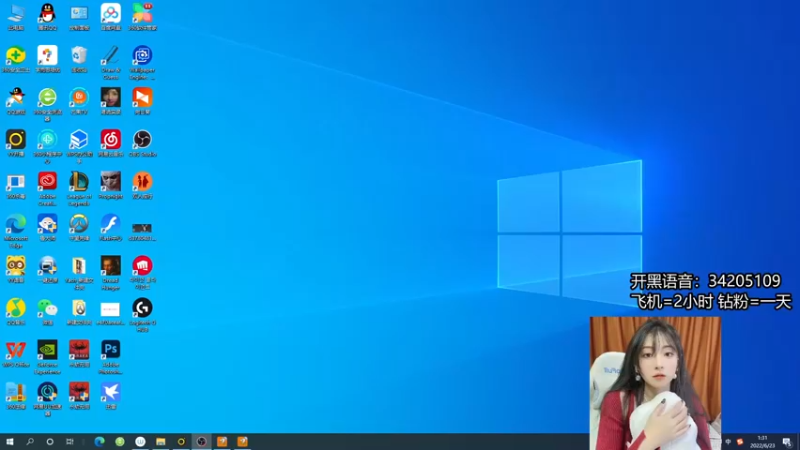Open Flash Center blue icon
The width and height of the screenshot is (800, 450).
click(x=111, y=228)
